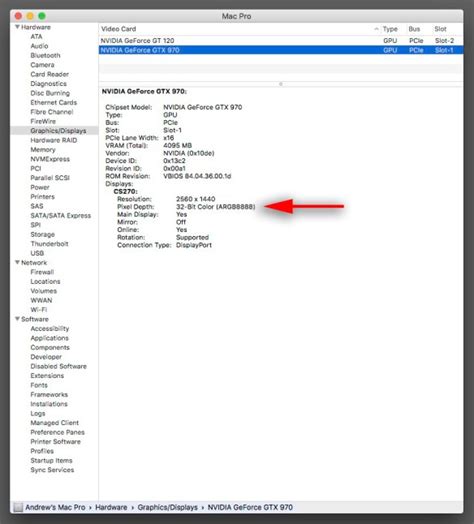The image size is (474, 524).
Task: Click NVIDIA GeForce GTX 970 in path bar
Action: tap(250, 507)
